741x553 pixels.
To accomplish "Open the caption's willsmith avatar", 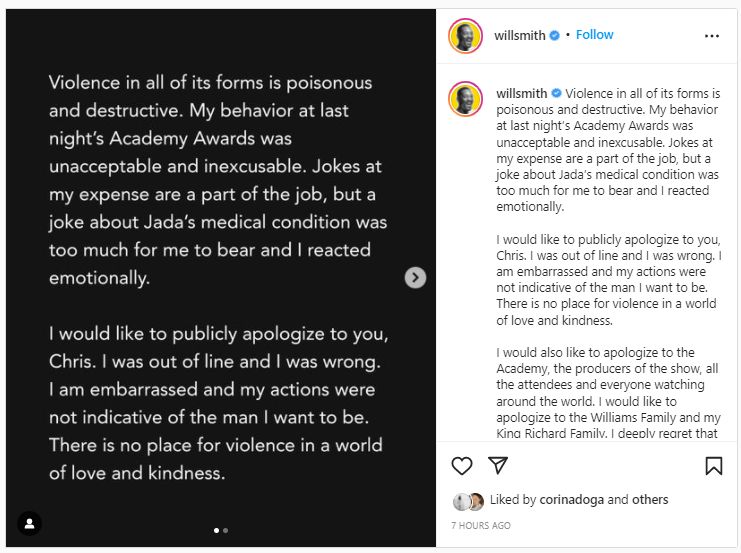I will point(465,99).
